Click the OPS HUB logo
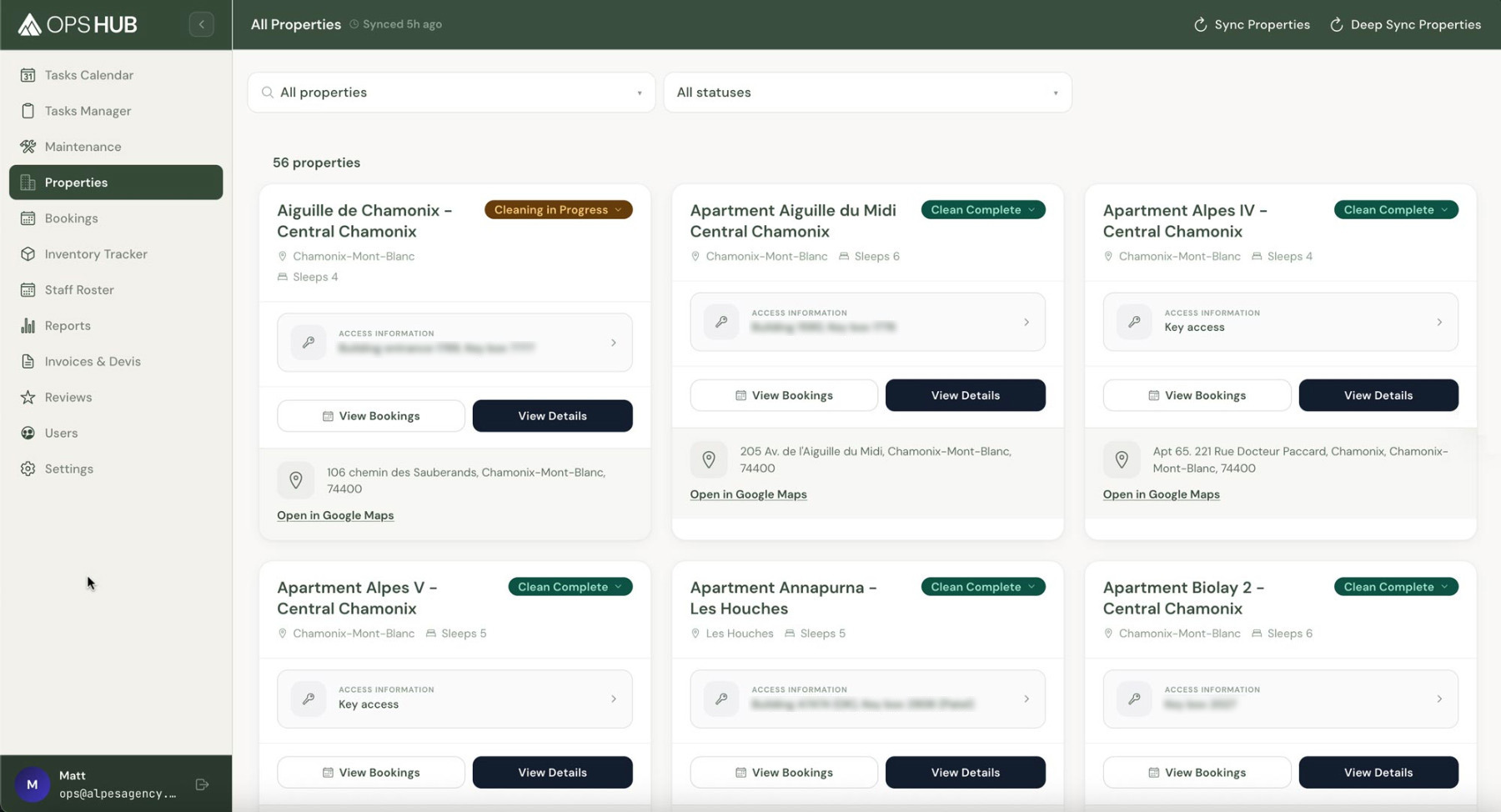The image size is (1501, 812). (x=78, y=24)
